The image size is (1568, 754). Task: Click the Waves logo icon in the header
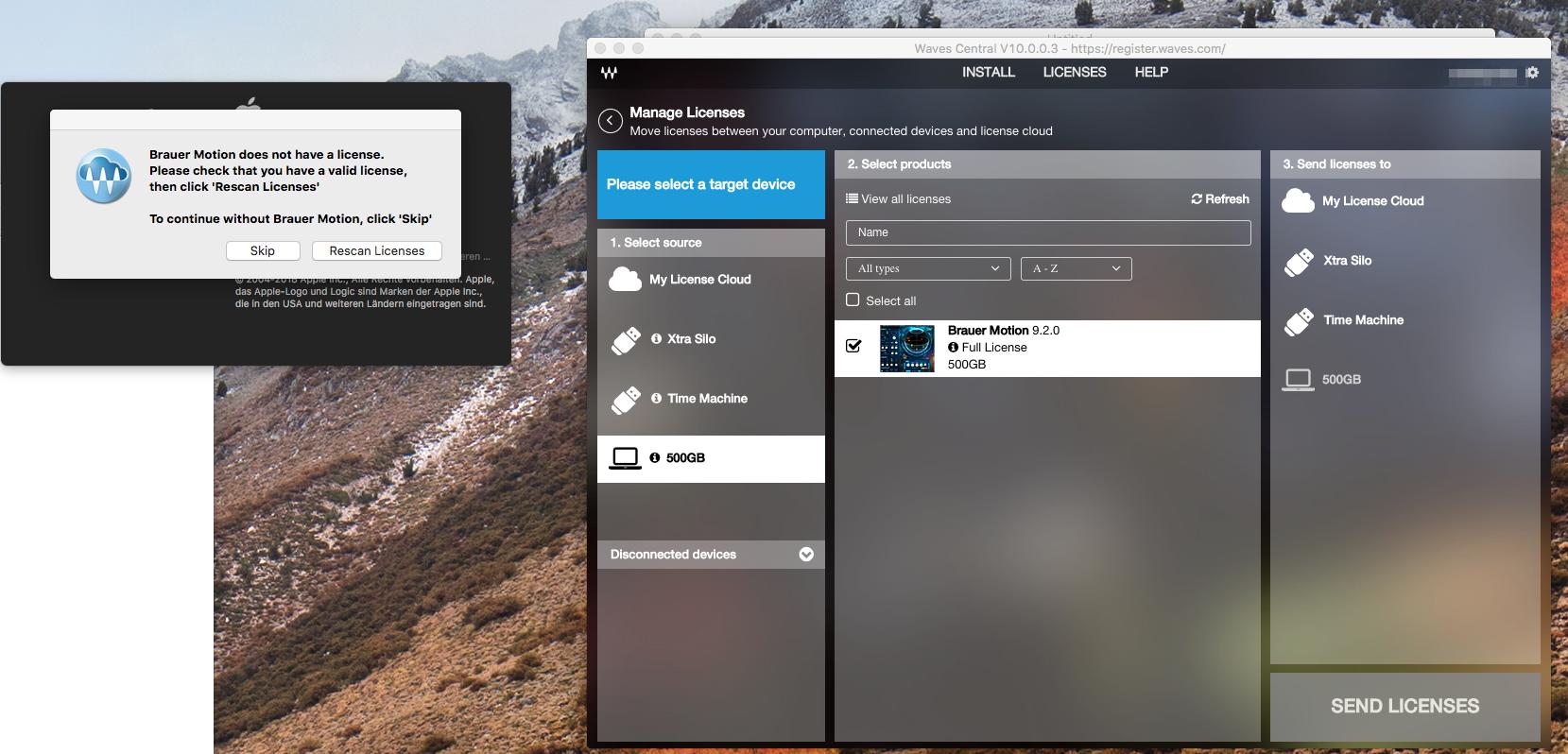click(x=609, y=73)
